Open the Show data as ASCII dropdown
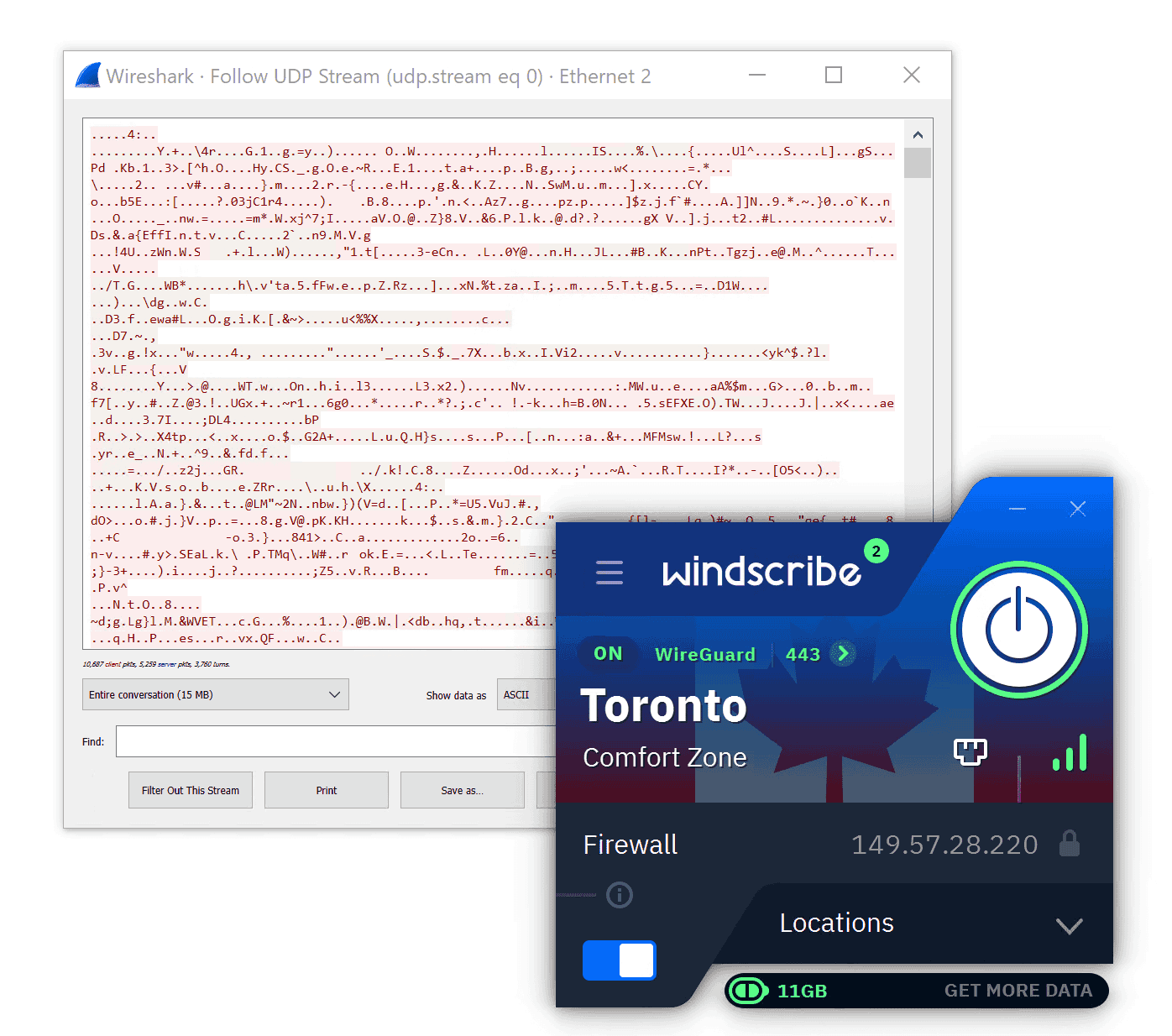The width and height of the screenshot is (1172, 1036). click(526, 694)
